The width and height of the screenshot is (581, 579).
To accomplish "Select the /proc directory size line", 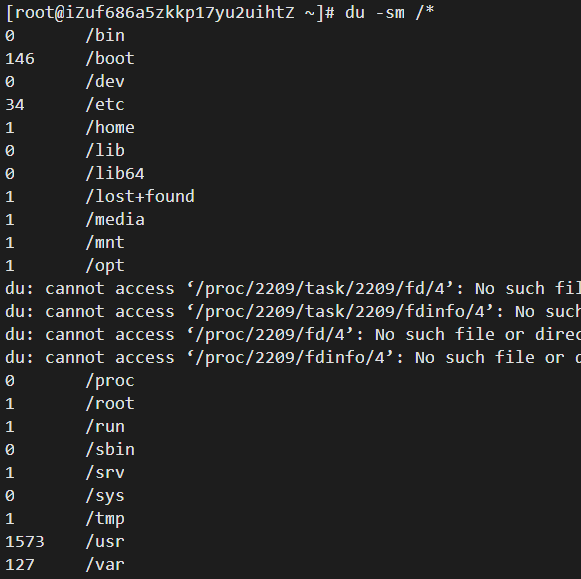I will coord(70,381).
